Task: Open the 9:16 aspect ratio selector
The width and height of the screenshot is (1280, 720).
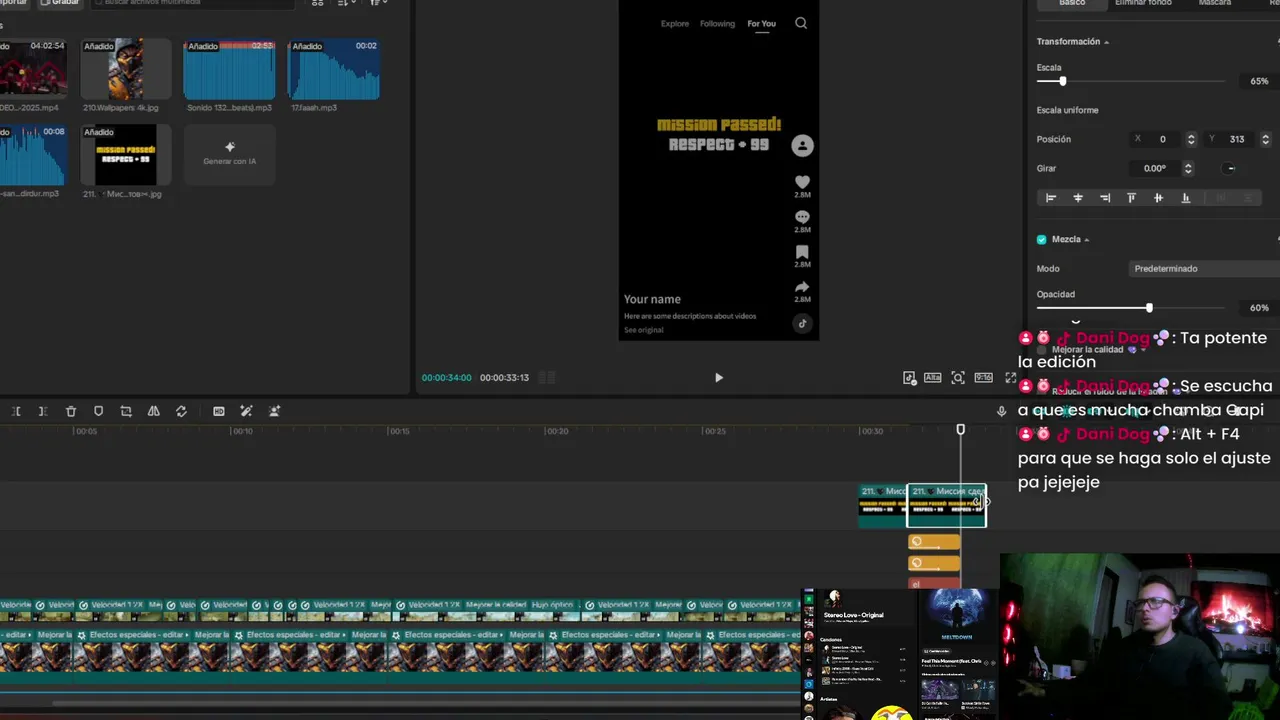Action: click(984, 377)
